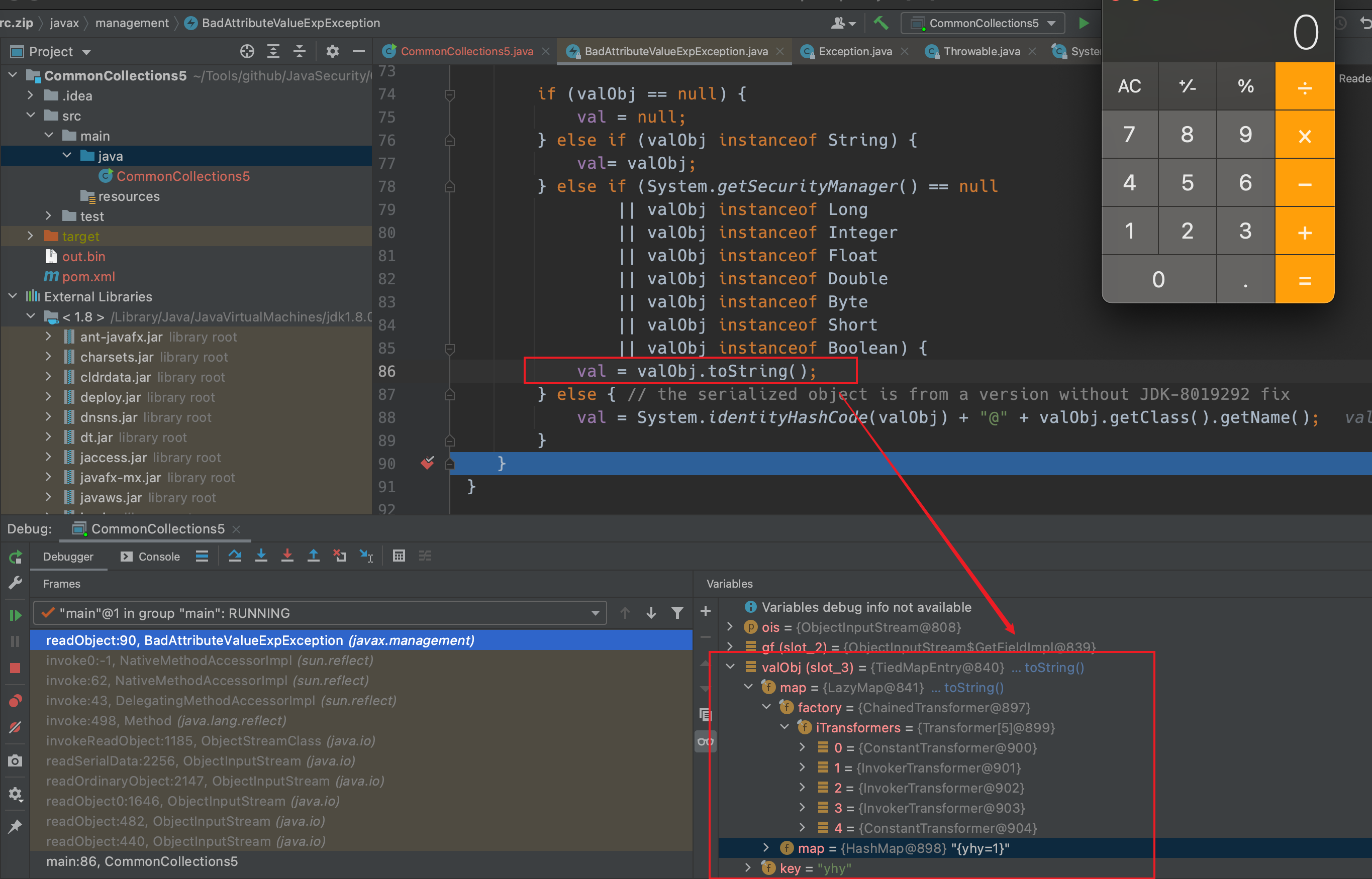The width and height of the screenshot is (1372, 879).
Task: Click Resume Program green play icon
Action: click(16, 615)
